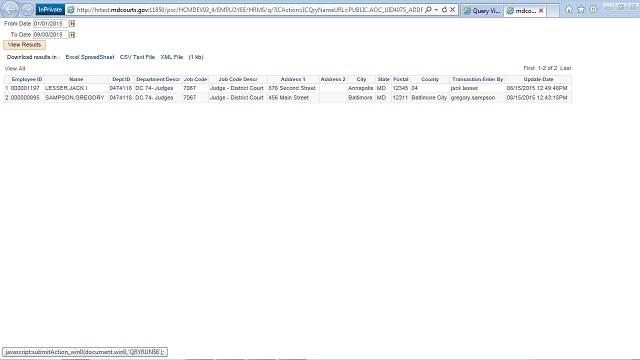Click the browser Forward arrow button
This screenshot has width=640, height=360.
click(x=27, y=9)
